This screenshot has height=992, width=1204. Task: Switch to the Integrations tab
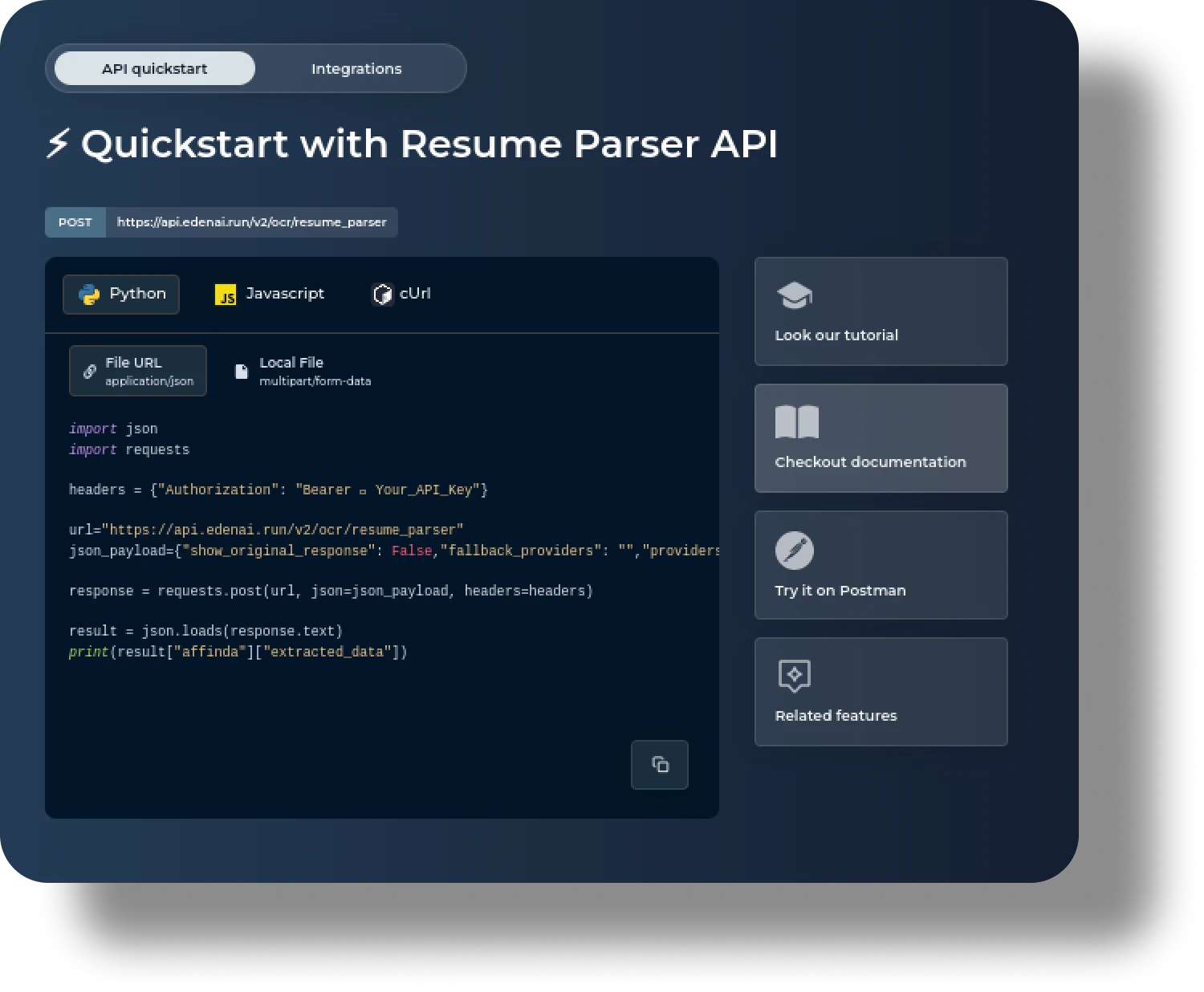click(x=356, y=68)
